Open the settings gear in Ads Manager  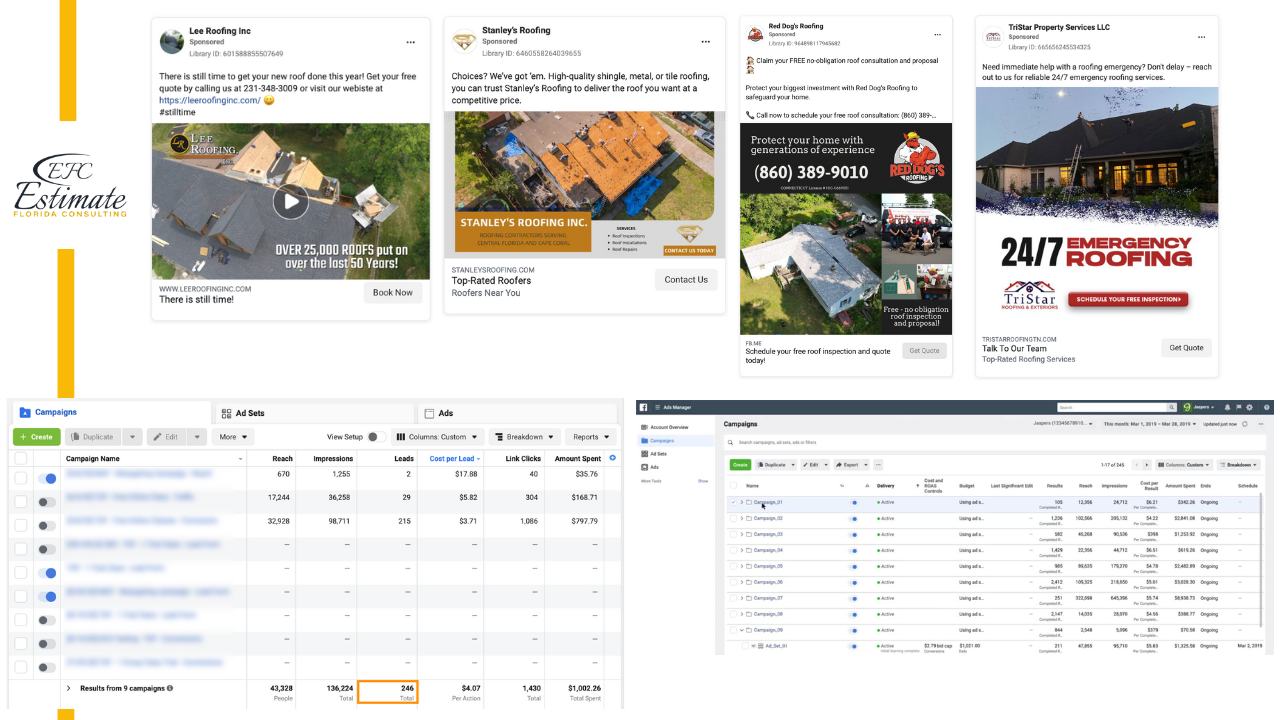(x=1250, y=407)
